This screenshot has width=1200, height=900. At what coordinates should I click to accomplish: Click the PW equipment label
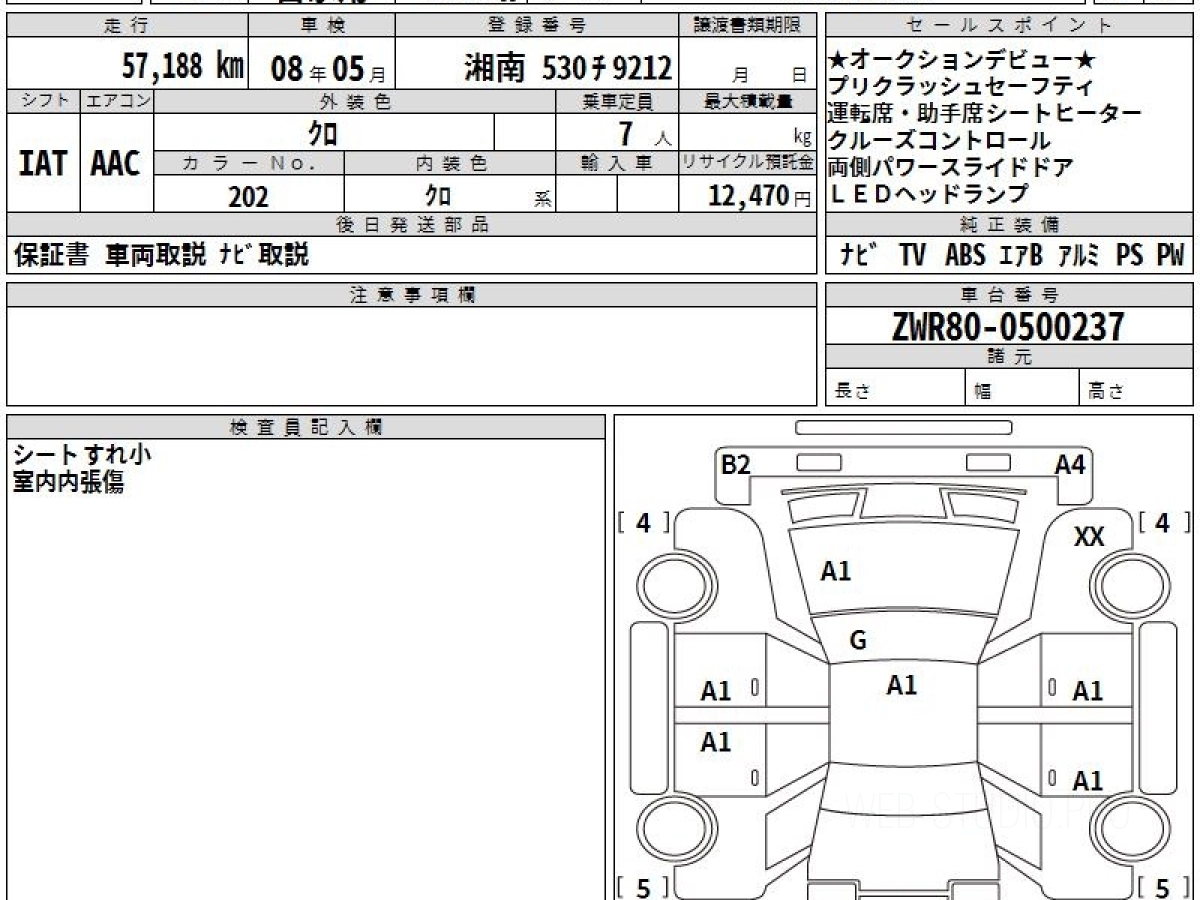click(1170, 256)
